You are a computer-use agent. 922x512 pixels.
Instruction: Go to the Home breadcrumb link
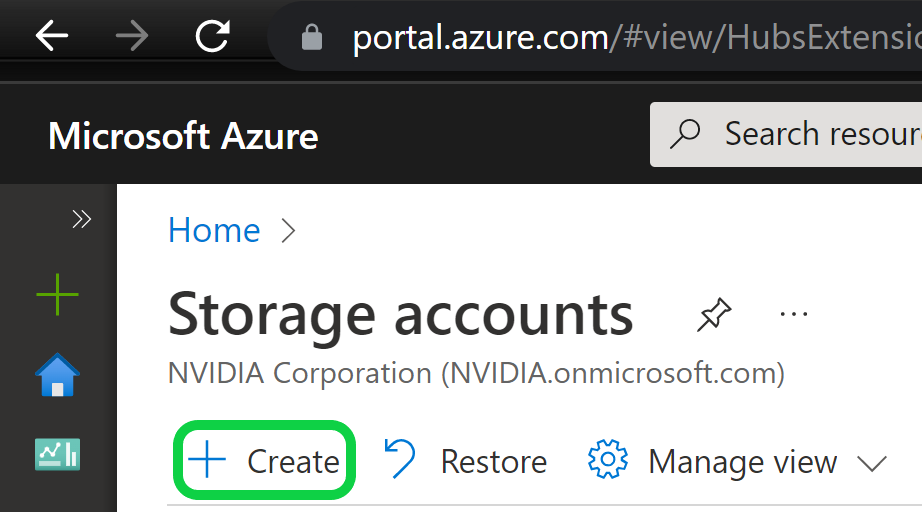coord(214,231)
